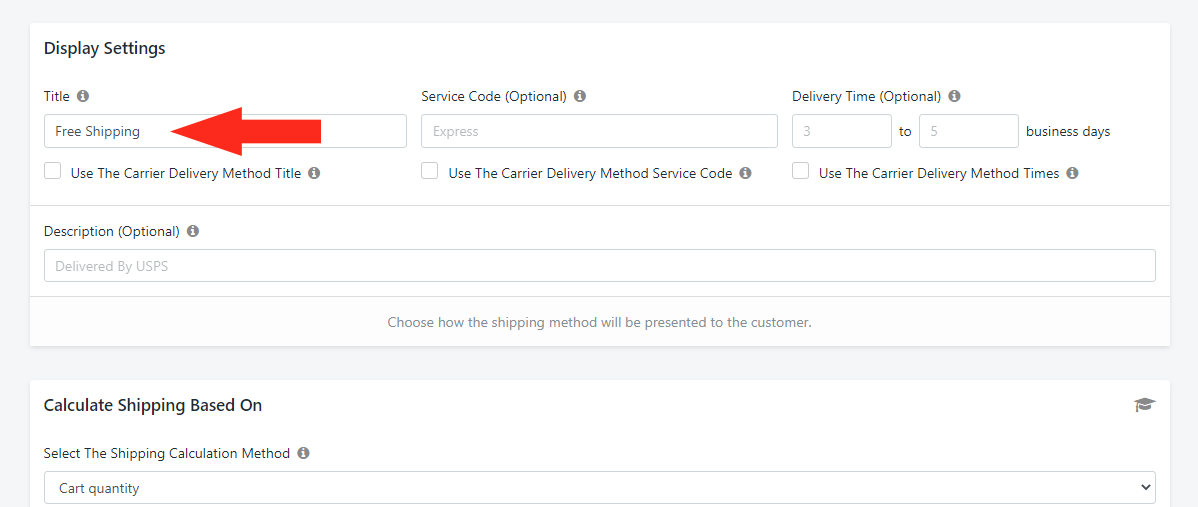1198x507 pixels.
Task: Open the Cart quantity calculation method dropdown
Action: tap(600, 487)
